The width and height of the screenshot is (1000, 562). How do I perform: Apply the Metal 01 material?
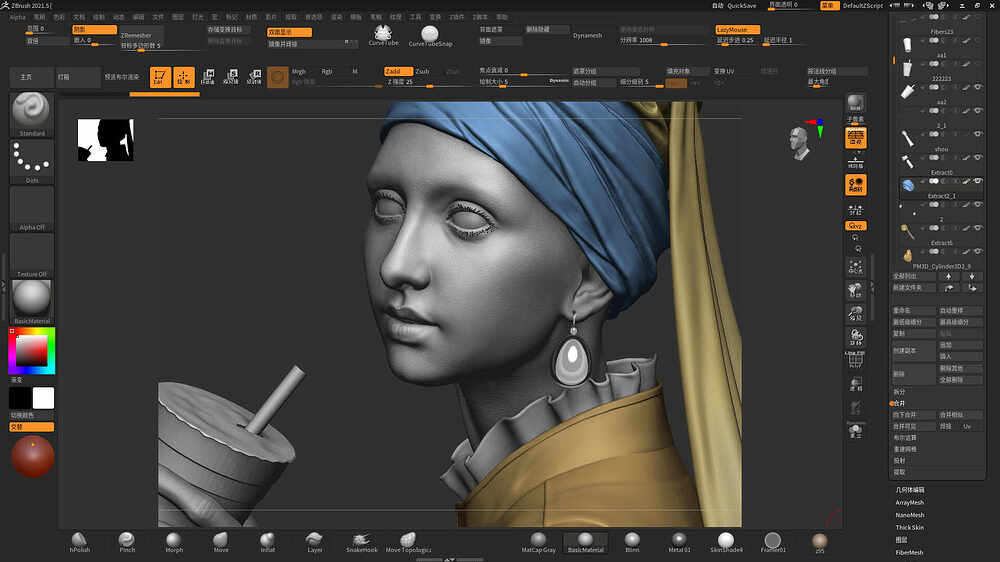[x=679, y=542]
